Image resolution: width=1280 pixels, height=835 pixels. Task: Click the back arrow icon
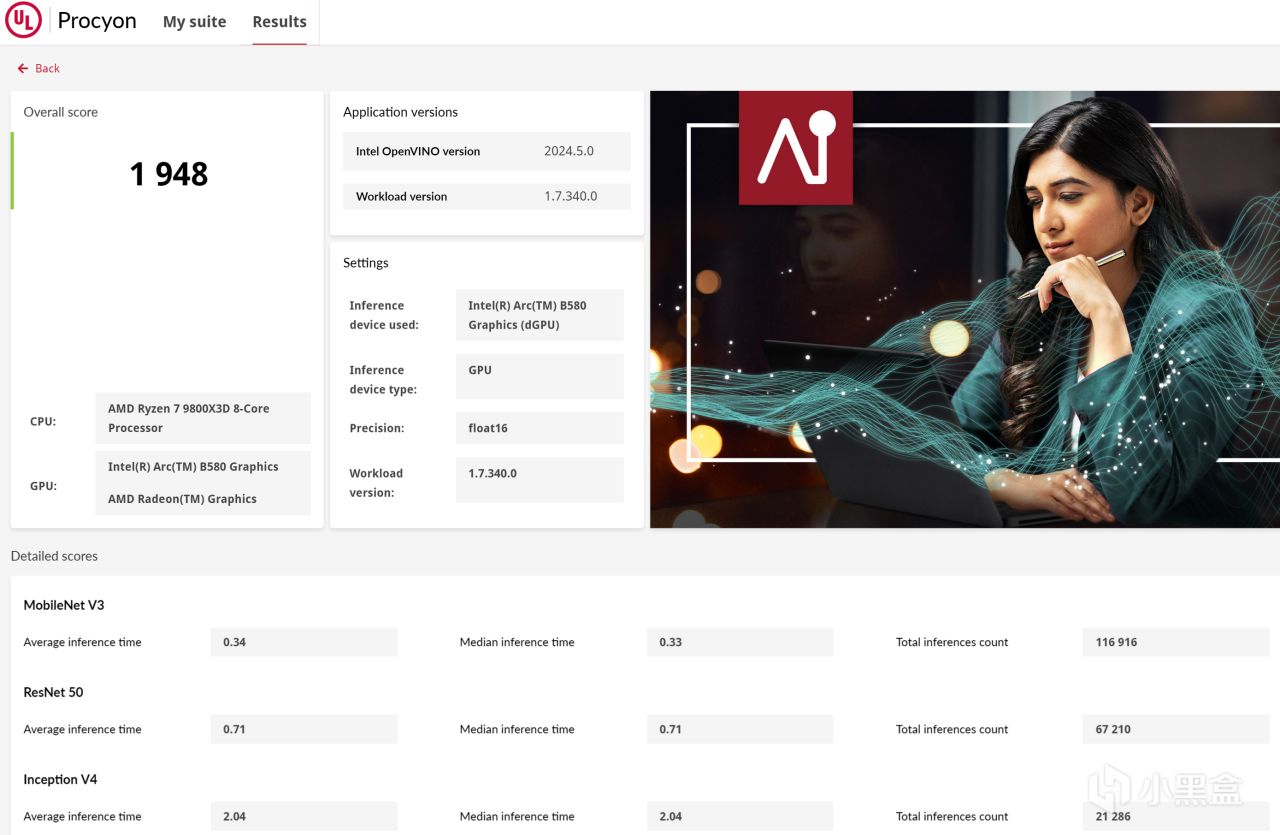point(22,69)
